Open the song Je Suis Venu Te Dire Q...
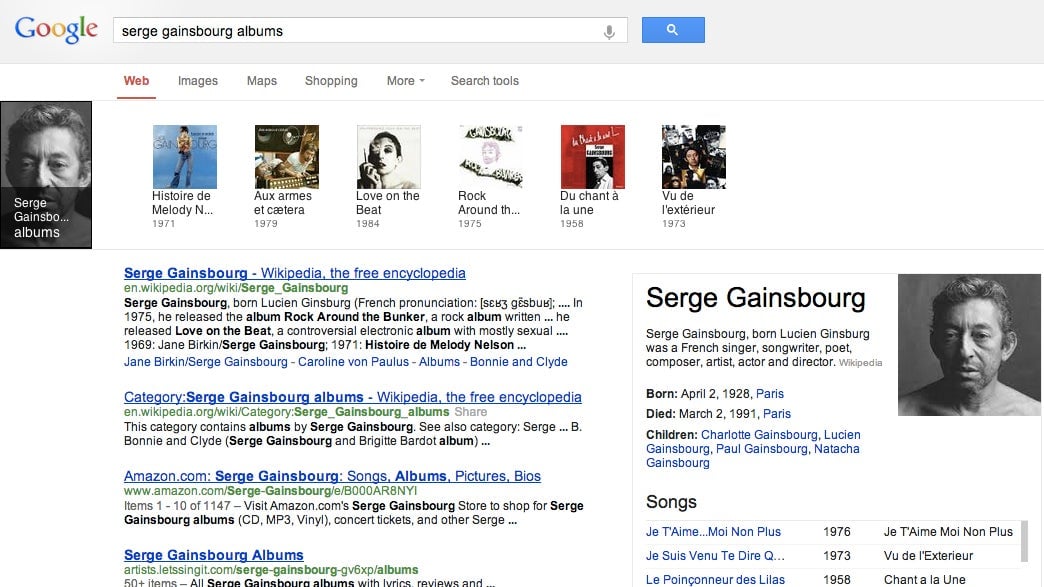The height and width of the screenshot is (587, 1044). coord(715,556)
